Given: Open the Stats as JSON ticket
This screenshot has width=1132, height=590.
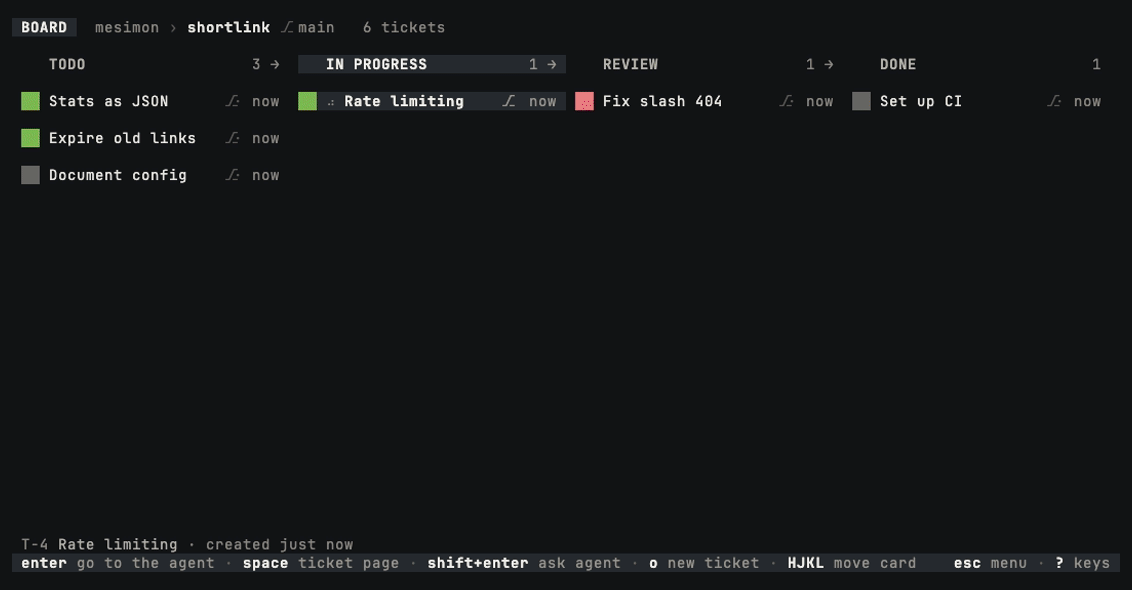Looking at the screenshot, I should (108, 101).
